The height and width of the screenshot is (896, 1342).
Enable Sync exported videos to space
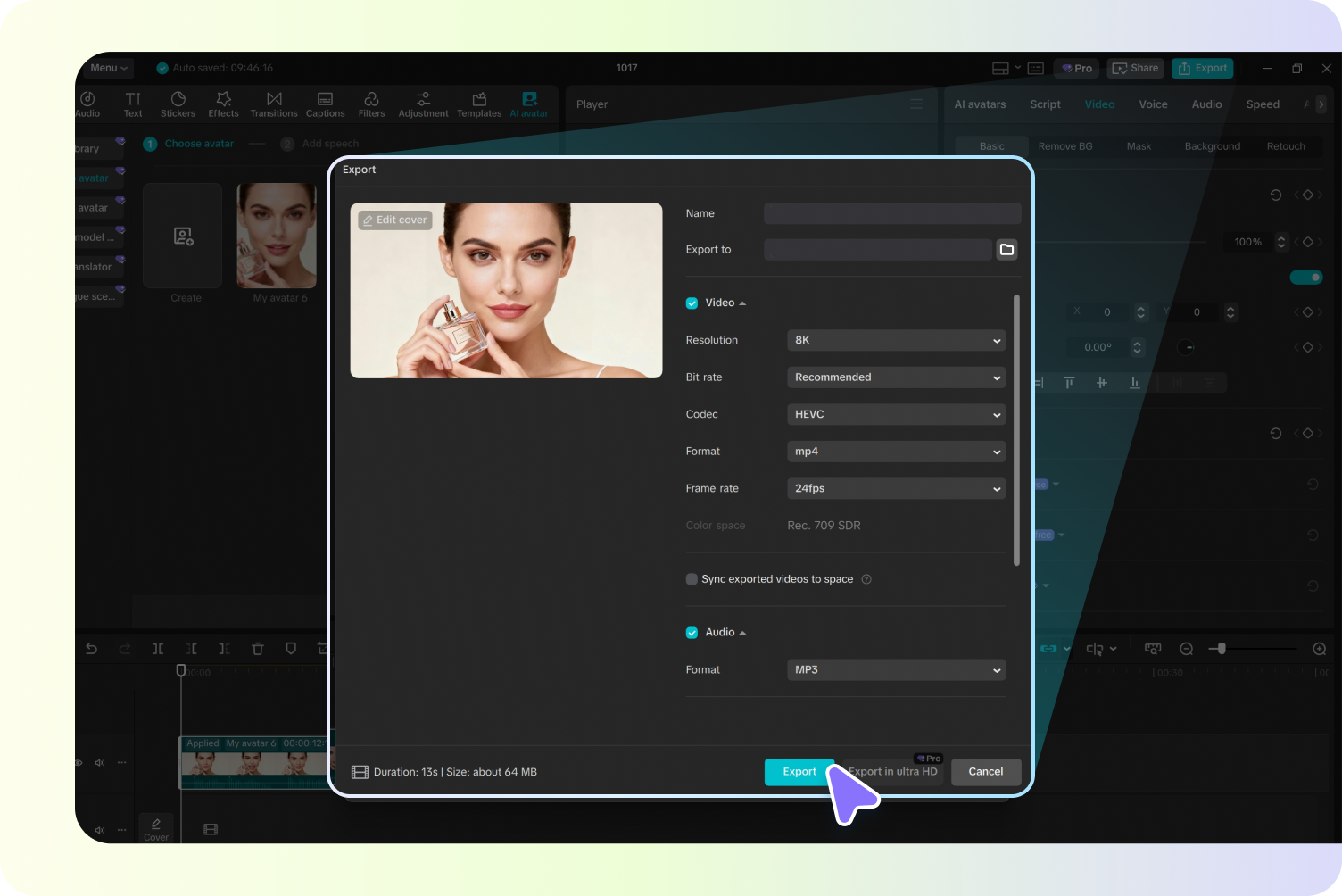[692, 578]
